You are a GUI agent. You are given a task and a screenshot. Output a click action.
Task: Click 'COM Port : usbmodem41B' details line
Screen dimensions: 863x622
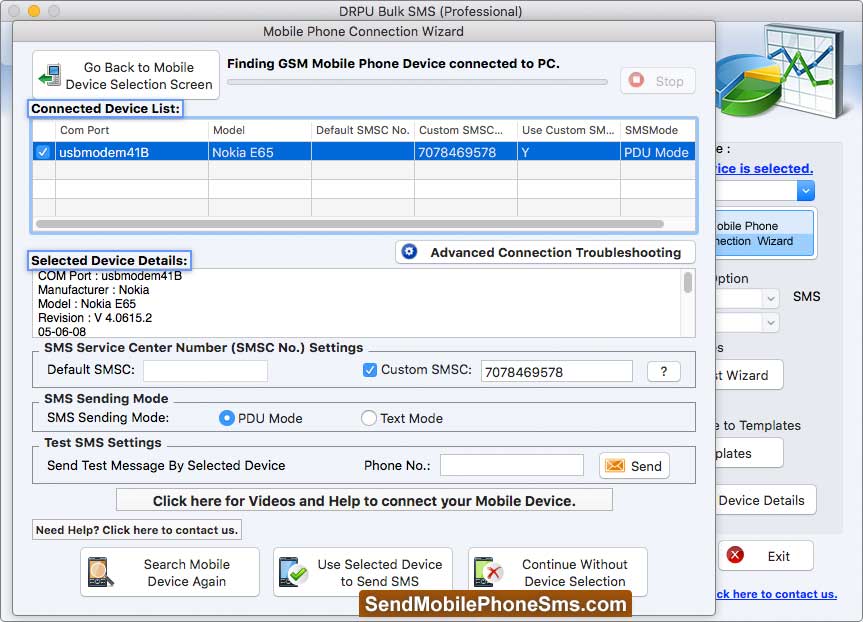pos(110,276)
